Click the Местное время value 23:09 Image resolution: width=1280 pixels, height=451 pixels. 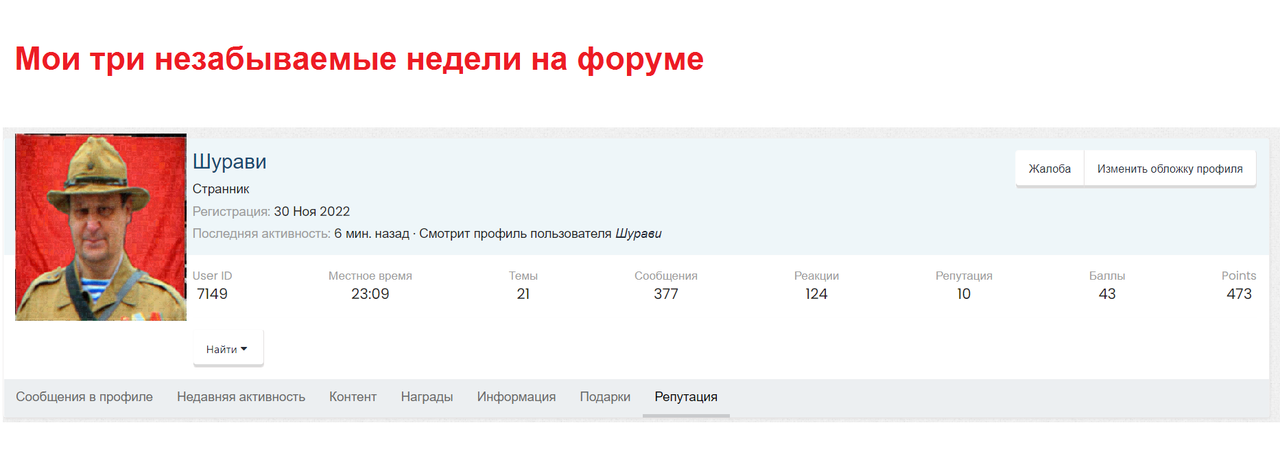tap(370, 294)
